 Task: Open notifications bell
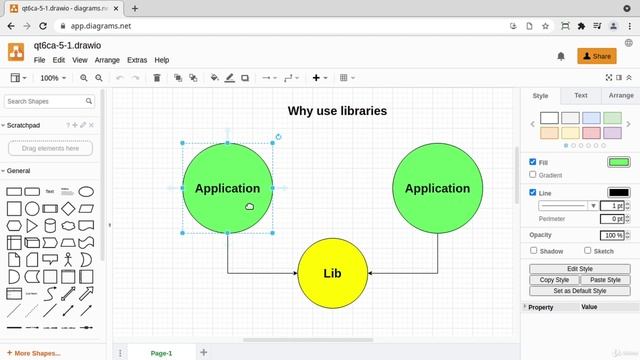click(x=561, y=56)
